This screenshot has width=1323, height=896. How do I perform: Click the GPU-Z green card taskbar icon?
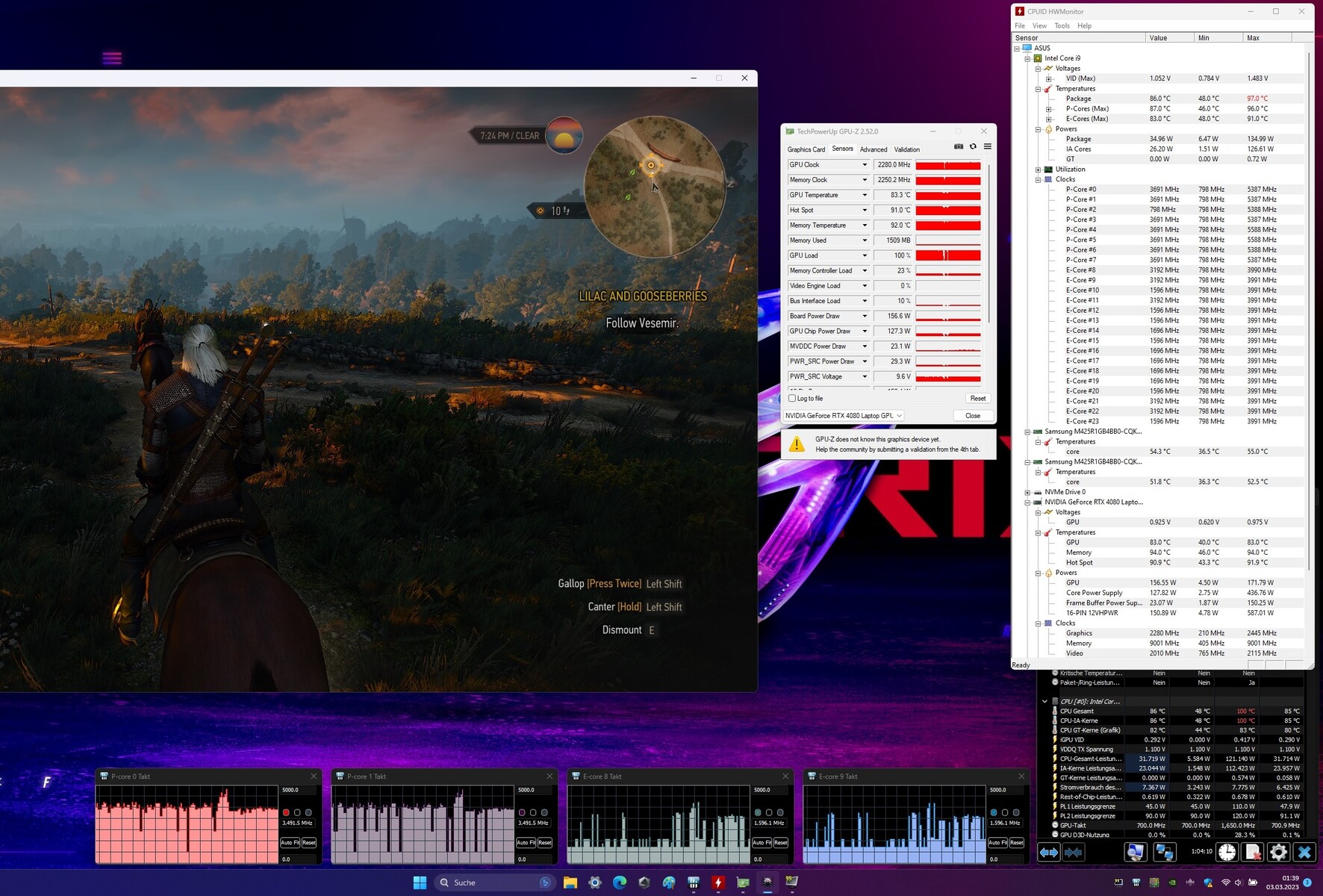743,883
